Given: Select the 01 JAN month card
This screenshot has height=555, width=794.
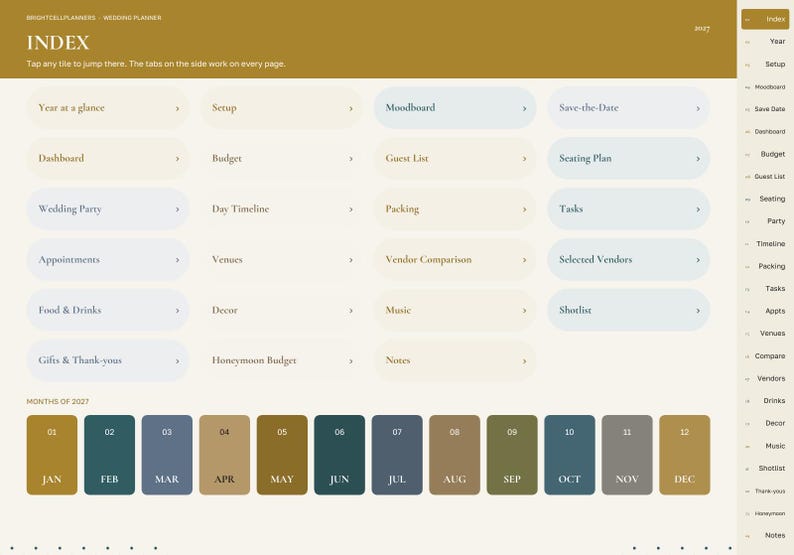Looking at the screenshot, I should [52, 455].
